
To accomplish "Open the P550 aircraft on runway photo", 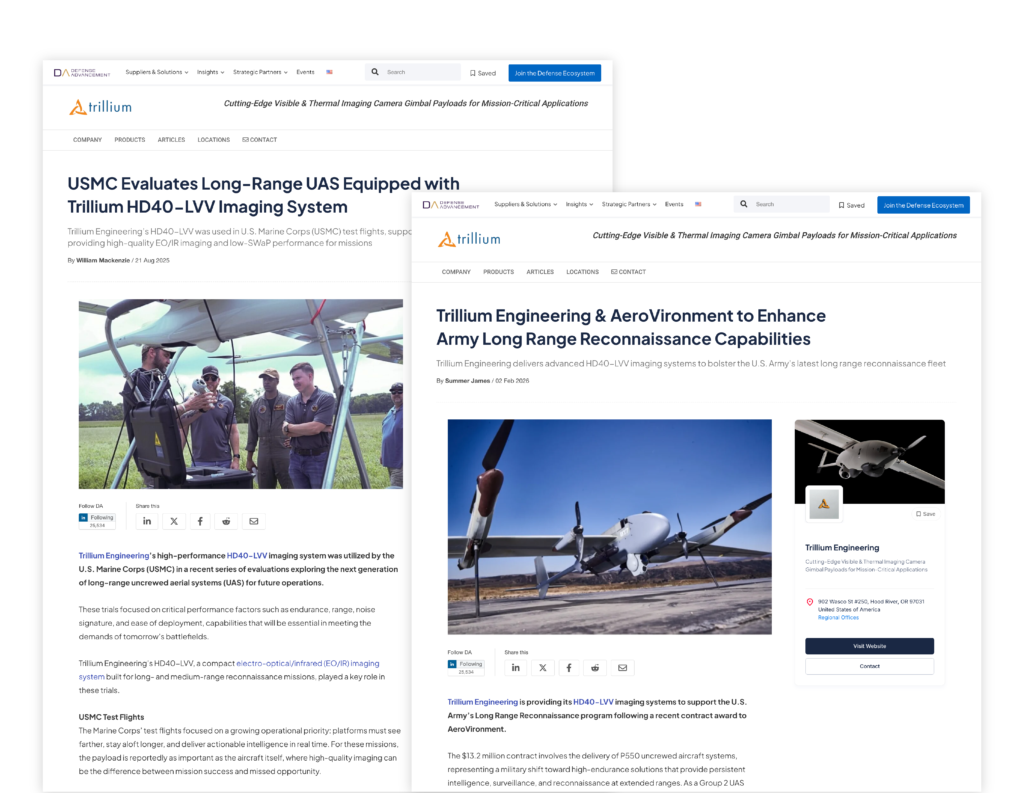I will coord(609,526).
